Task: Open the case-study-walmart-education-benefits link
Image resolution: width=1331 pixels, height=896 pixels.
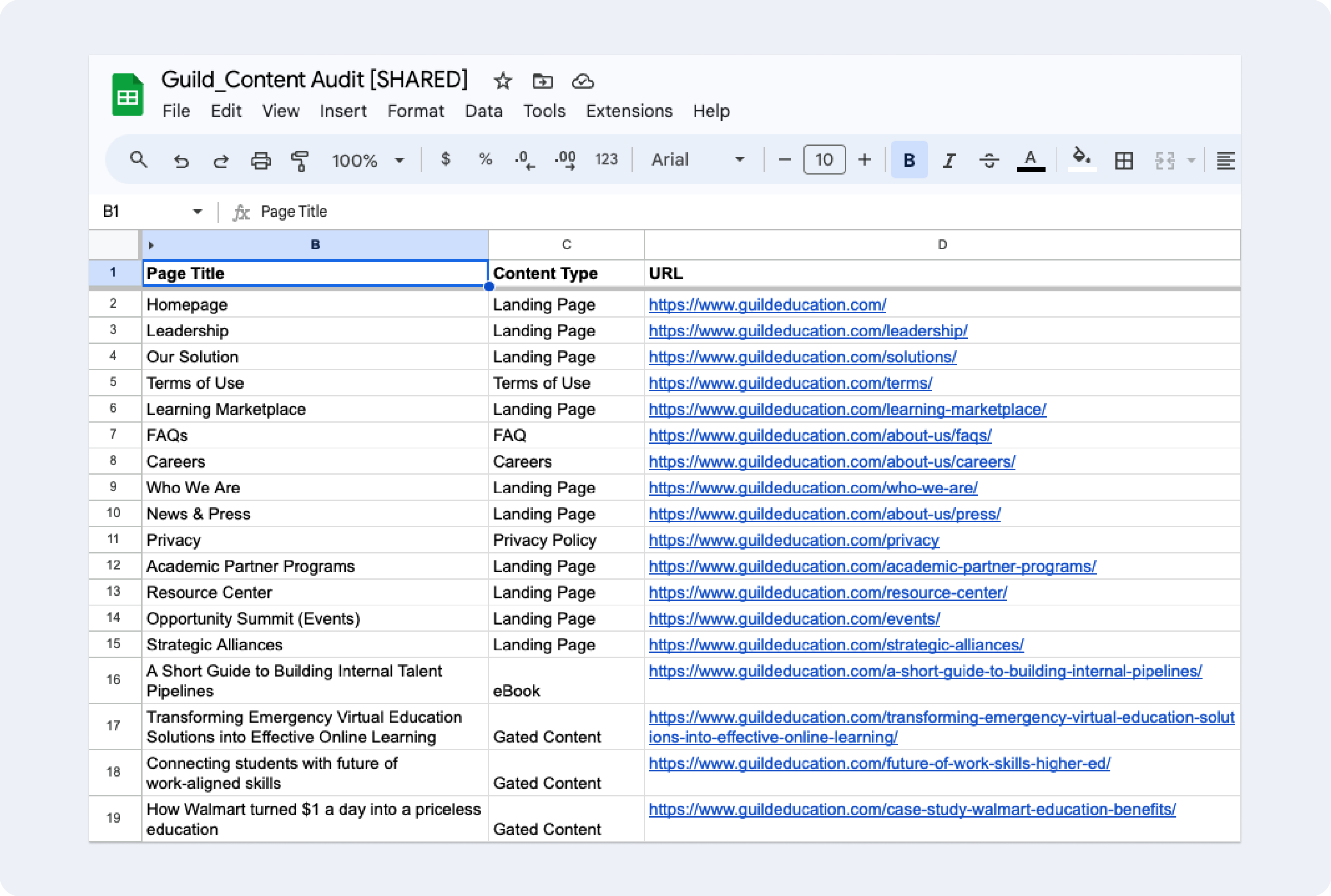Action: click(x=912, y=810)
